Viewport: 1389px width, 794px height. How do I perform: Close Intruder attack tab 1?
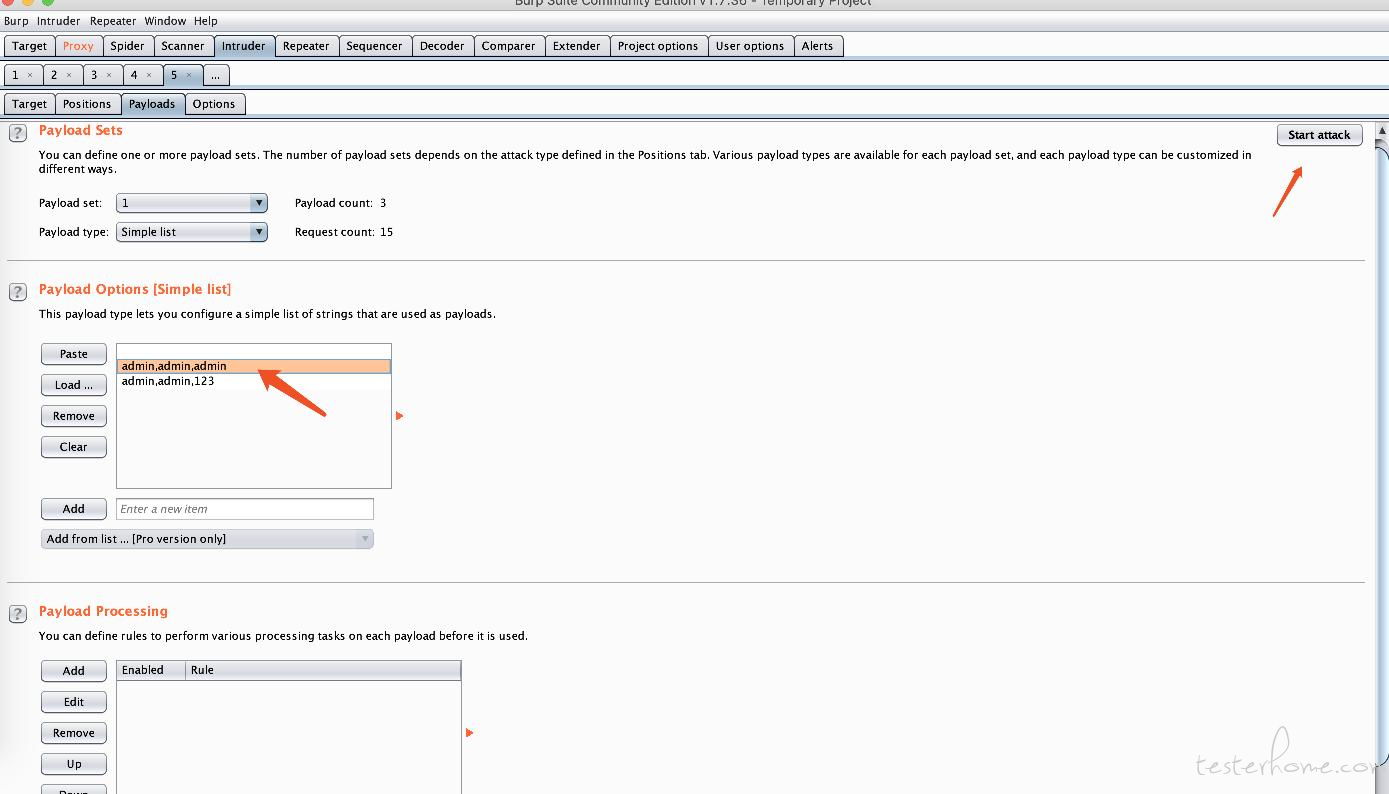[x=30, y=75]
